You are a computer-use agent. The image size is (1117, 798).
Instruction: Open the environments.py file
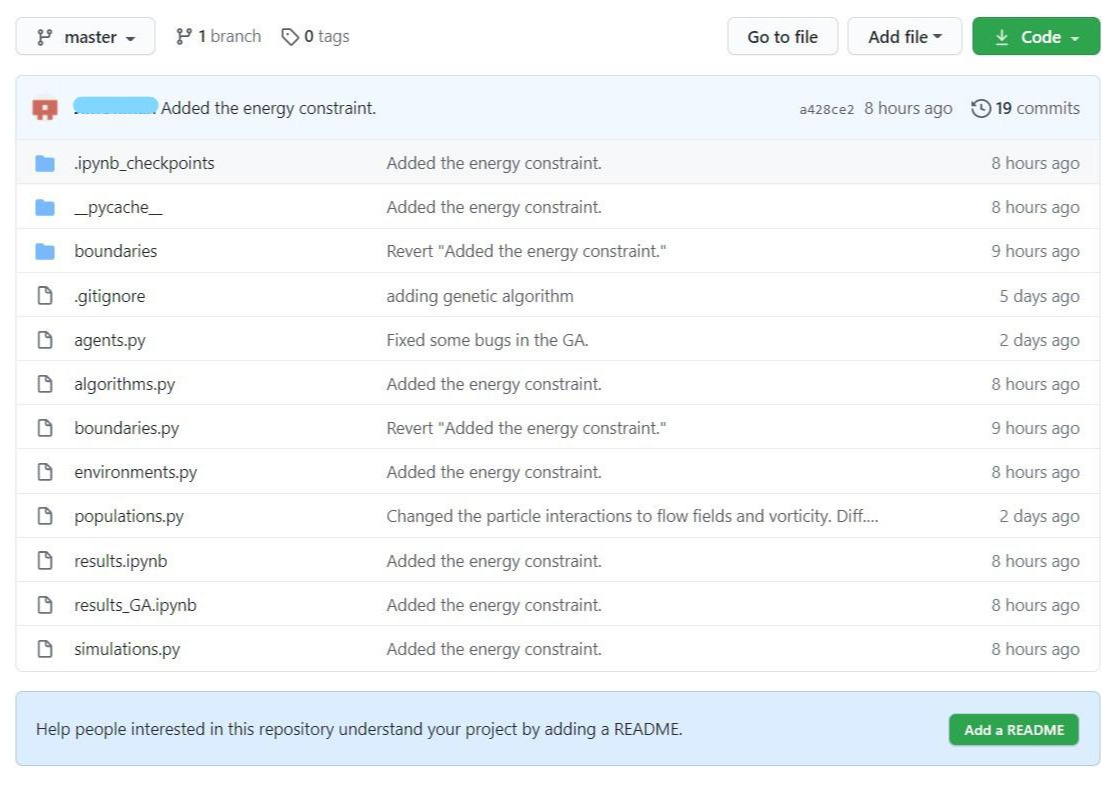135,472
